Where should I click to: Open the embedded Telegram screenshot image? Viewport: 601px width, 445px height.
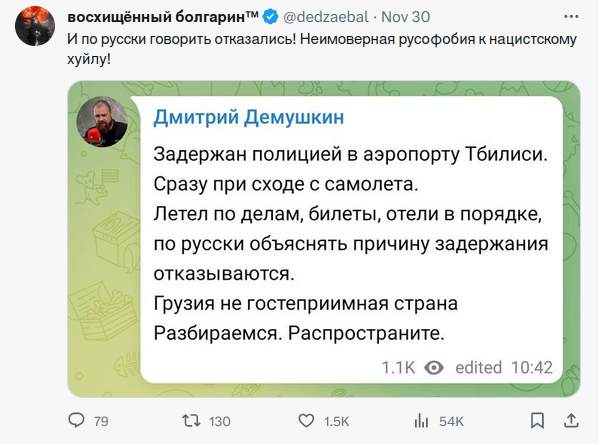(323, 239)
